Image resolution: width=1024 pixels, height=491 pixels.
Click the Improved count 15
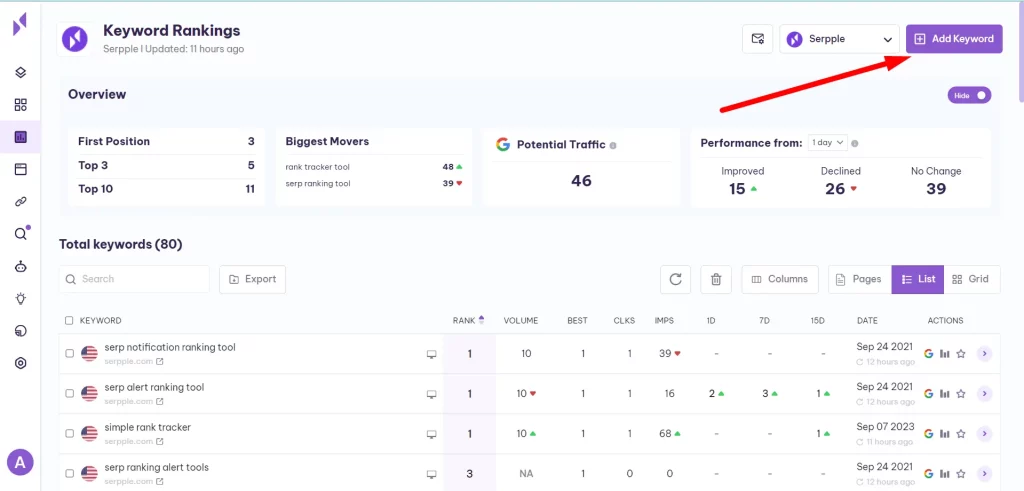(x=737, y=189)
